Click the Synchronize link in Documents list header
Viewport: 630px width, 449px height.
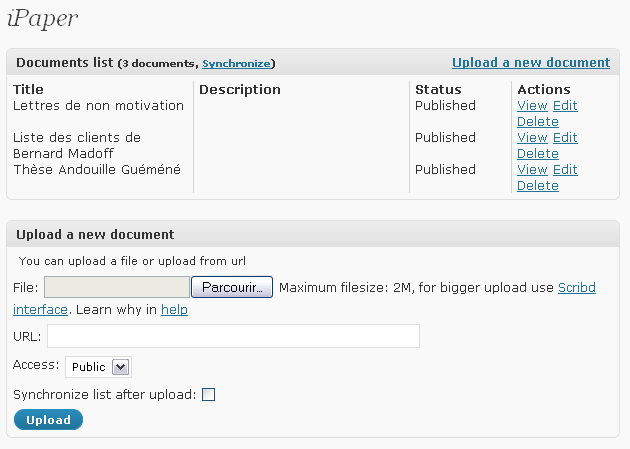coord(236,63)
